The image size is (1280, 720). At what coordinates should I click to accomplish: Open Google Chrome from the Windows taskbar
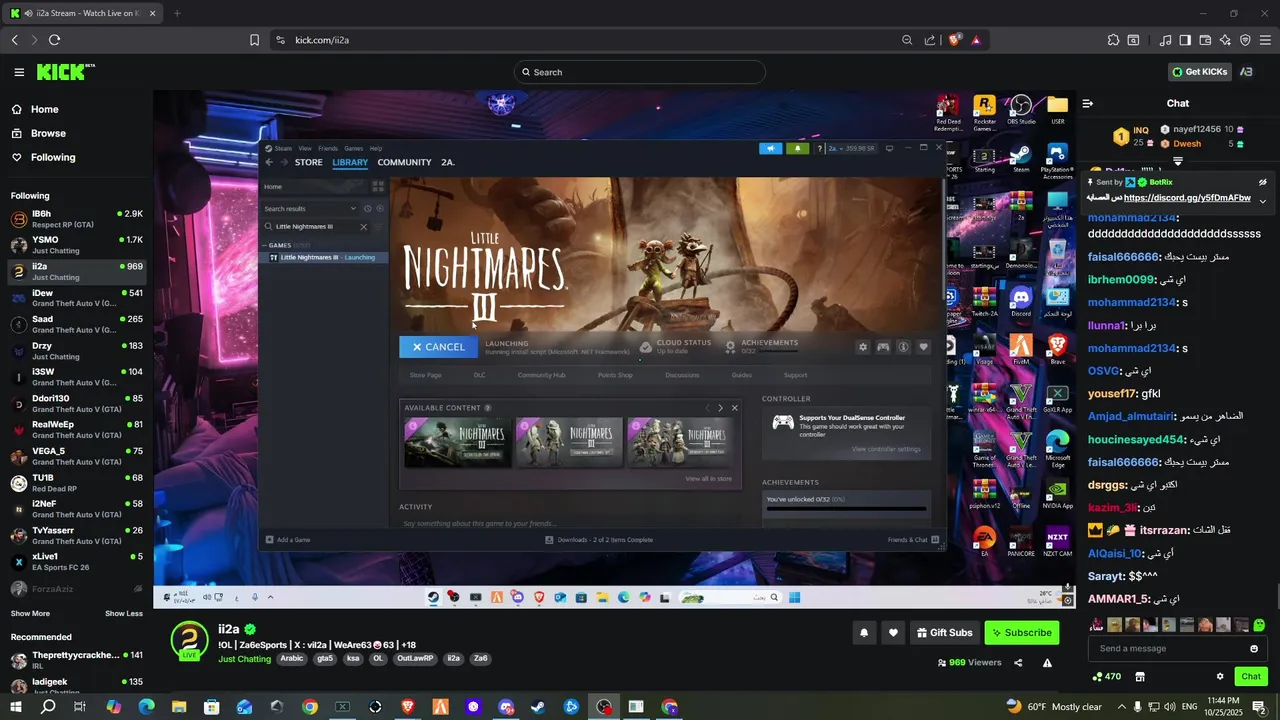click(x=309, y=706)
